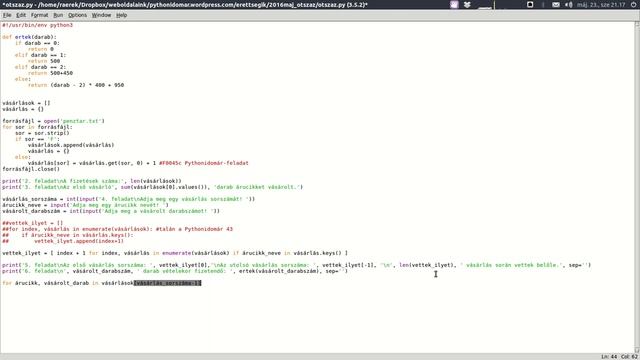Image resolution: width=640 pixels, height=360 pixels.
Task: Click the 'vásárlás_sorszáma = int(input(' line
Action: pos(129,199)
